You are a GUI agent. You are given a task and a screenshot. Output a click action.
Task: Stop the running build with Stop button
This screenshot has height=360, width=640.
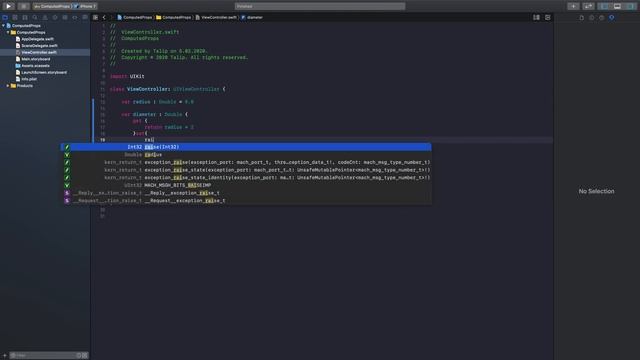(23, 6)
